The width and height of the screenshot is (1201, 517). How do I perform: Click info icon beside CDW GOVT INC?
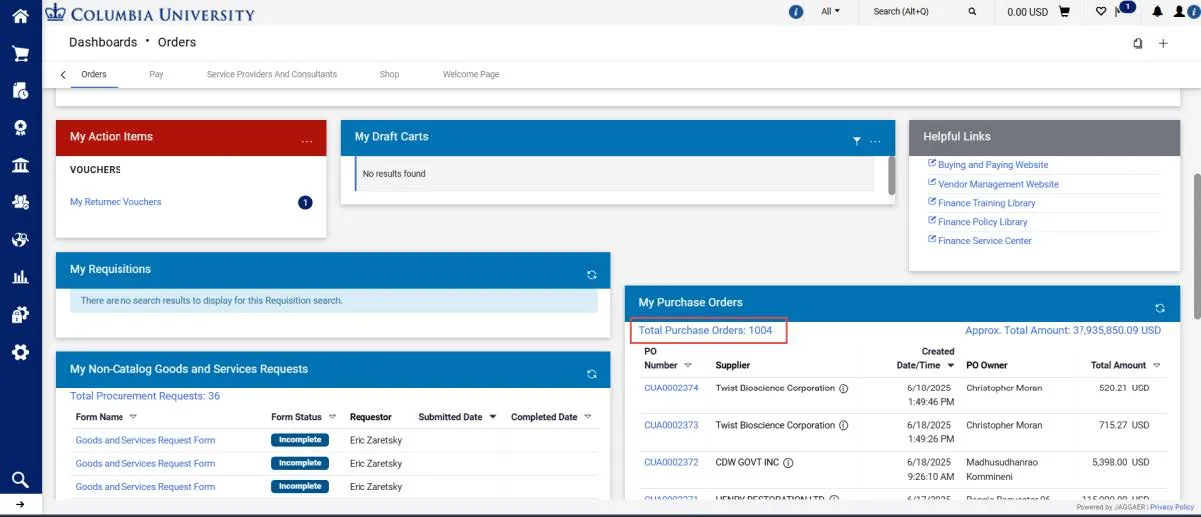pos(788,463)
